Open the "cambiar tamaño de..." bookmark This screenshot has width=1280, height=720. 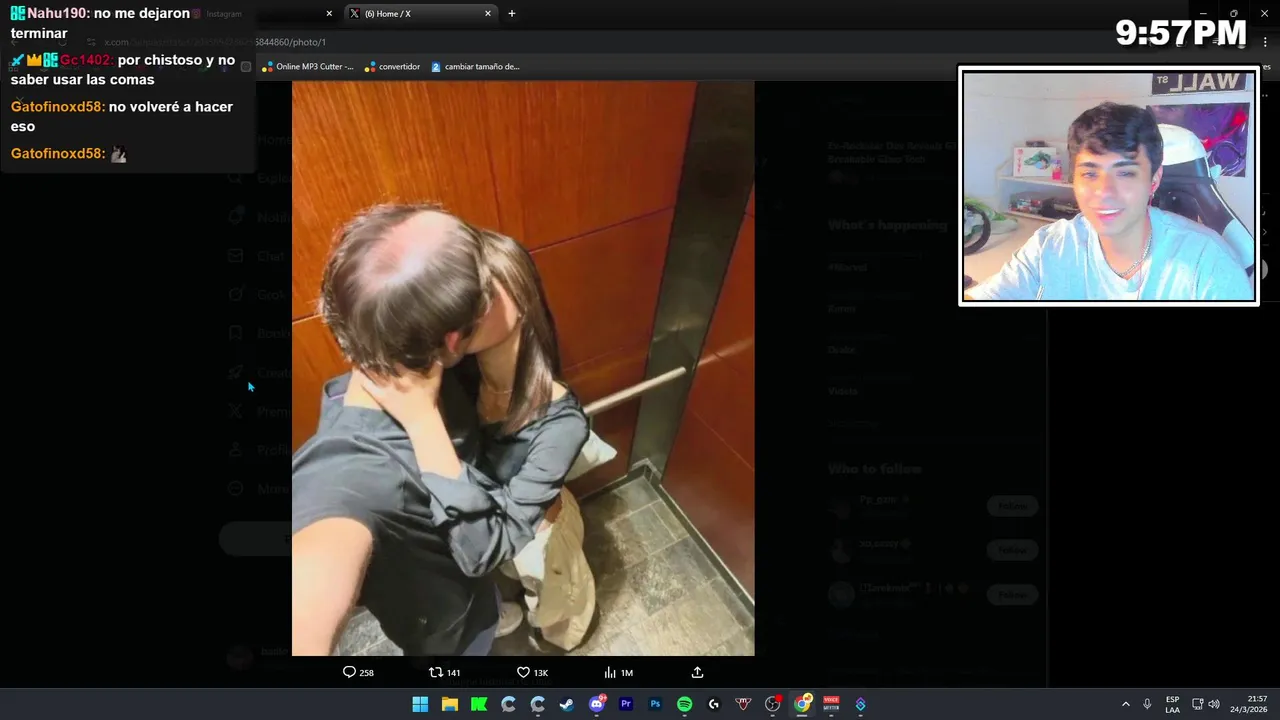click(475, 67)
